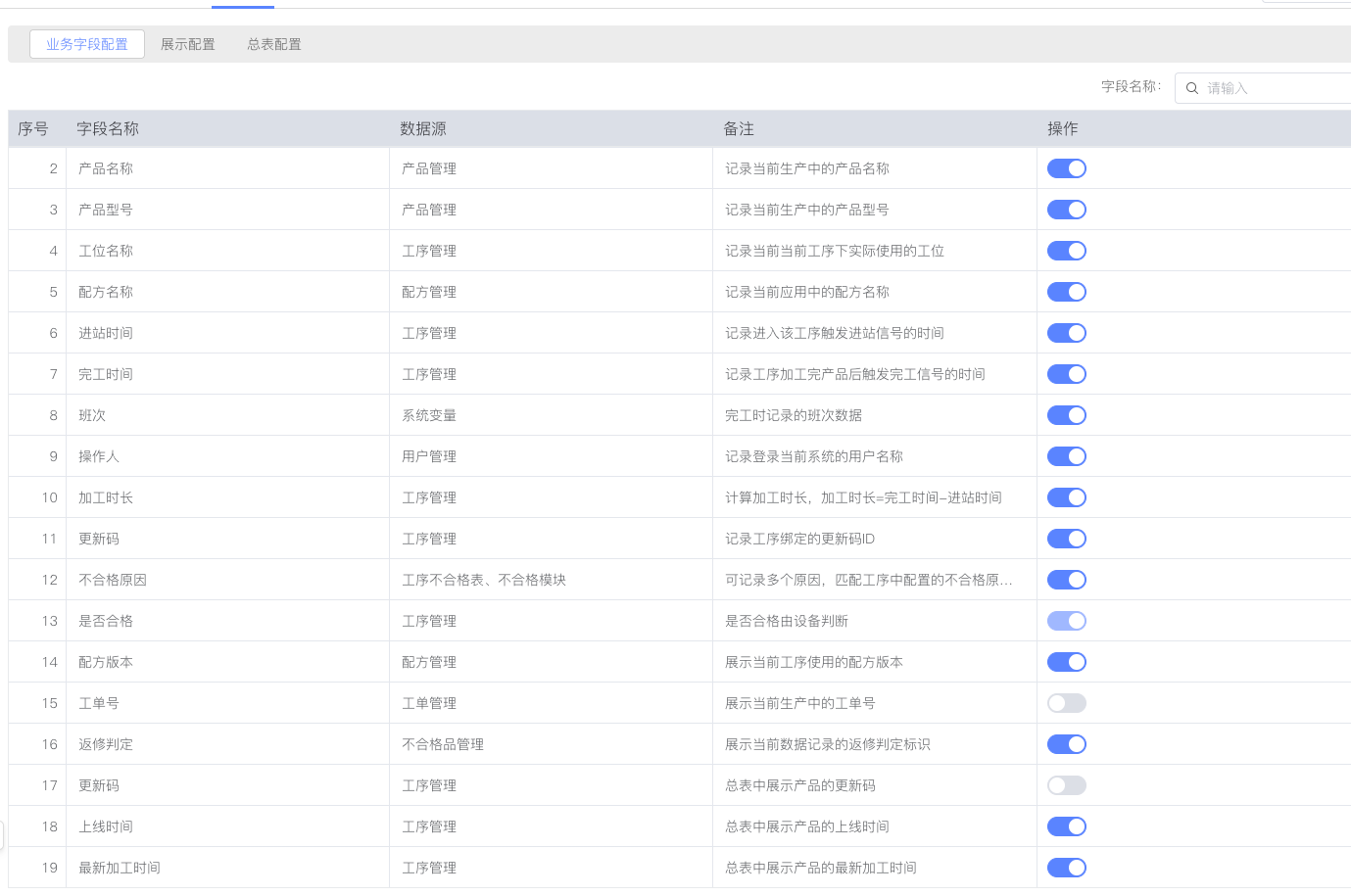Toggle off the 工位名称 row switch
Image resolution: width=1351 pixels, height=896 pixels.
click(x=1066, y=251)
